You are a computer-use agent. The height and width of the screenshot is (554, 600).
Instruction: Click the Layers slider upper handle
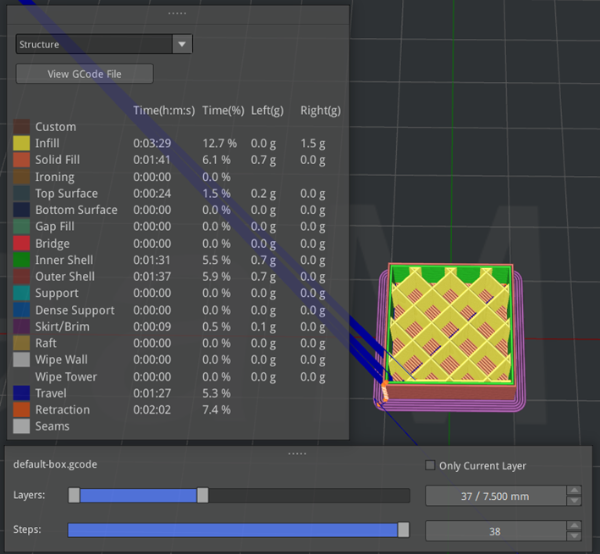pyautogui.click(x=203, y=495)
